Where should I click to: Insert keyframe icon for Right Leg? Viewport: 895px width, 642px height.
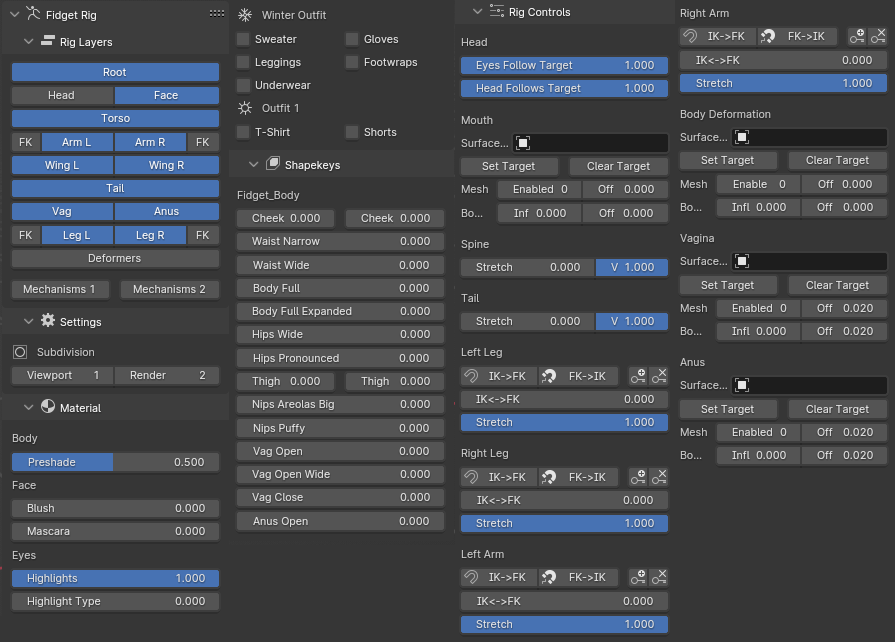click(638, 477)
